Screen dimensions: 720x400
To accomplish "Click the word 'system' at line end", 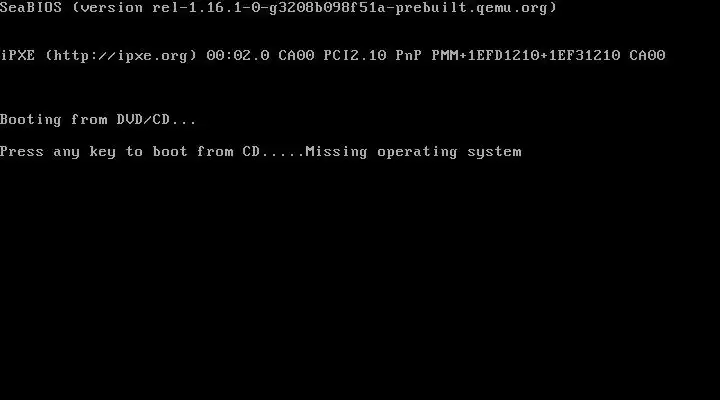I will pyautogui.click(x=495, y=152).
